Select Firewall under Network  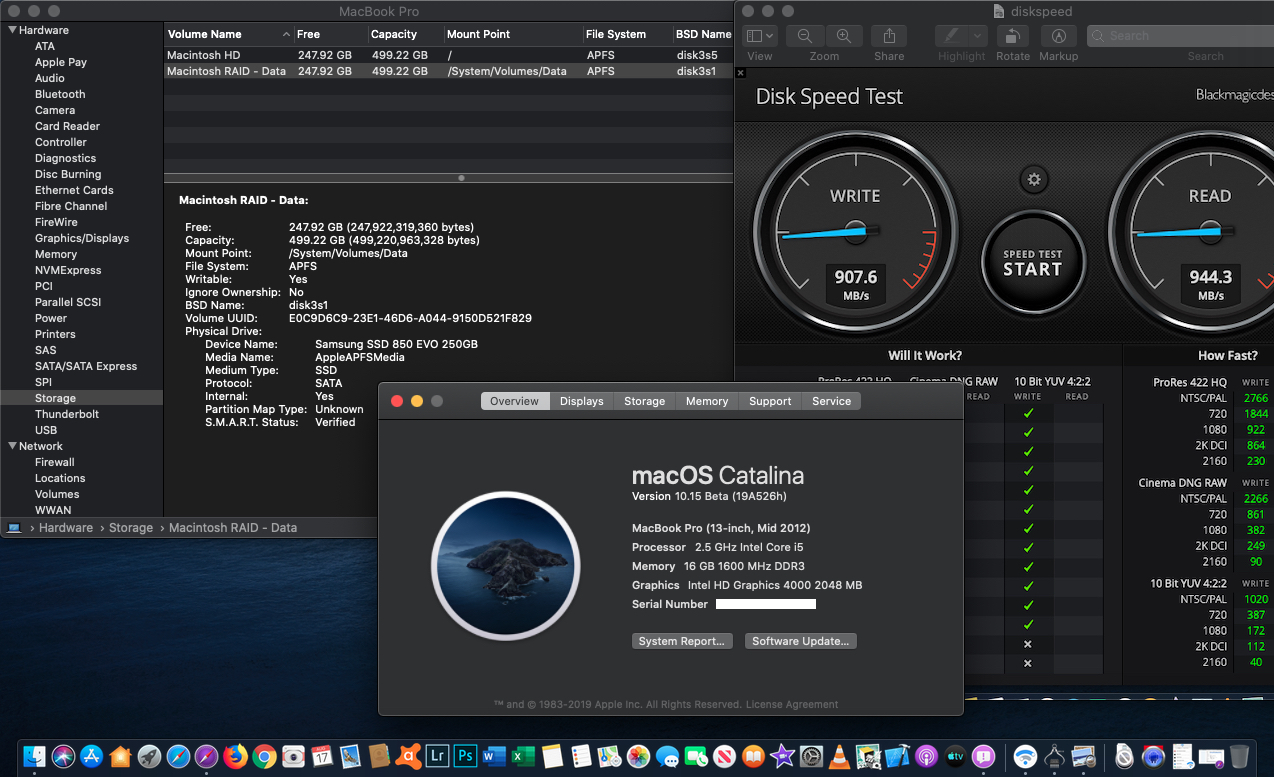(x=55, y=462)
